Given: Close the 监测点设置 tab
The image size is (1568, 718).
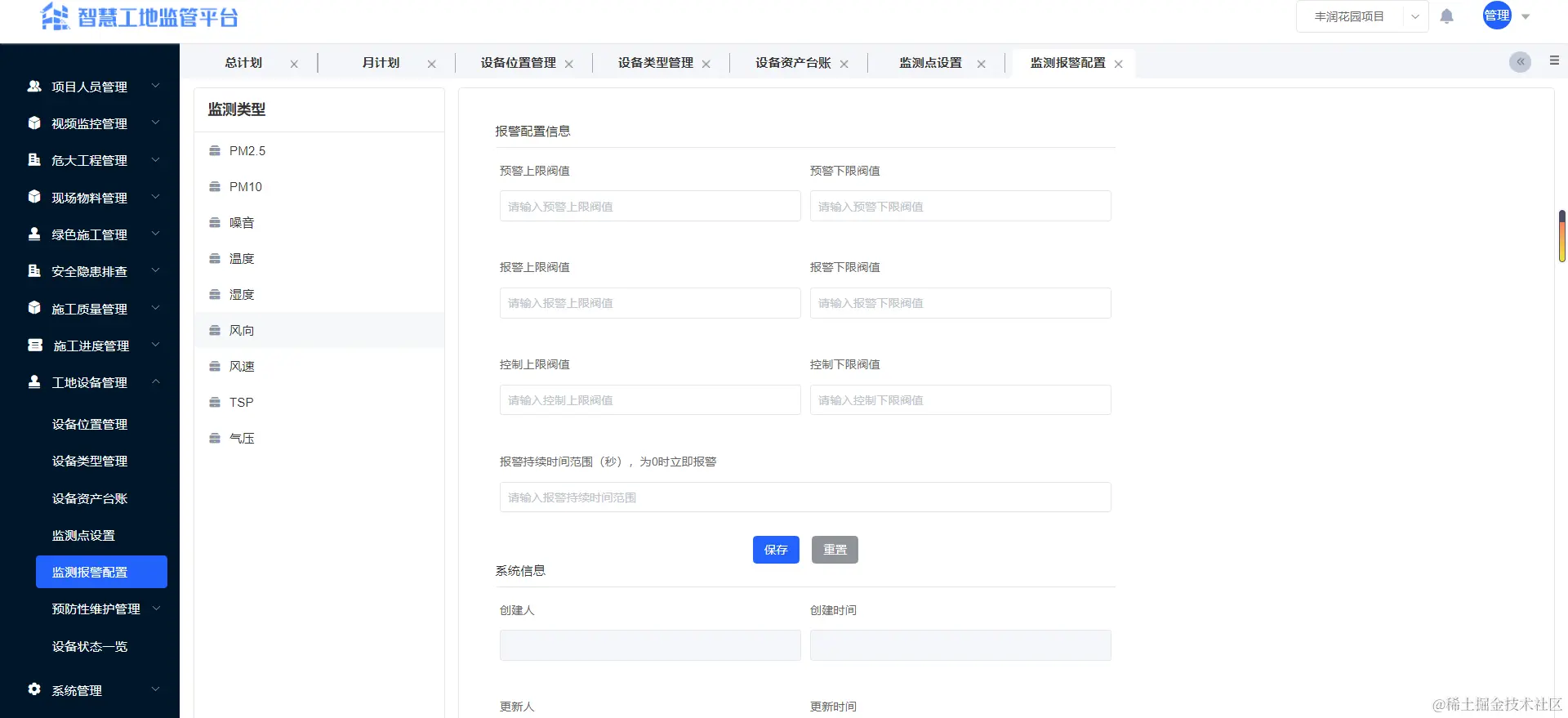Looking at the screenshot, I should (x=981, y=64).
